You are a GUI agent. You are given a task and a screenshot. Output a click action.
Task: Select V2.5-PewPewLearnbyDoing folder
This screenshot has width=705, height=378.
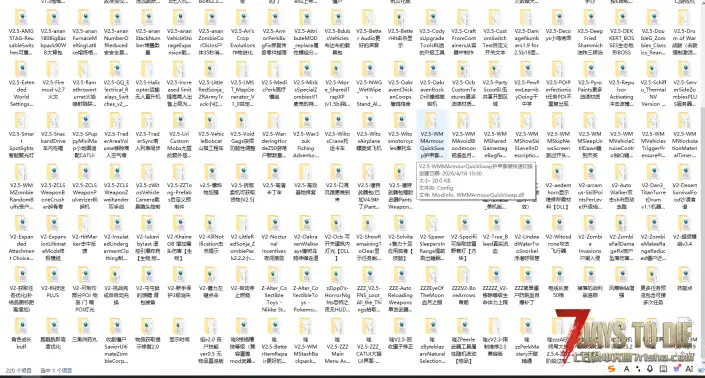click(x=527, y=84)
